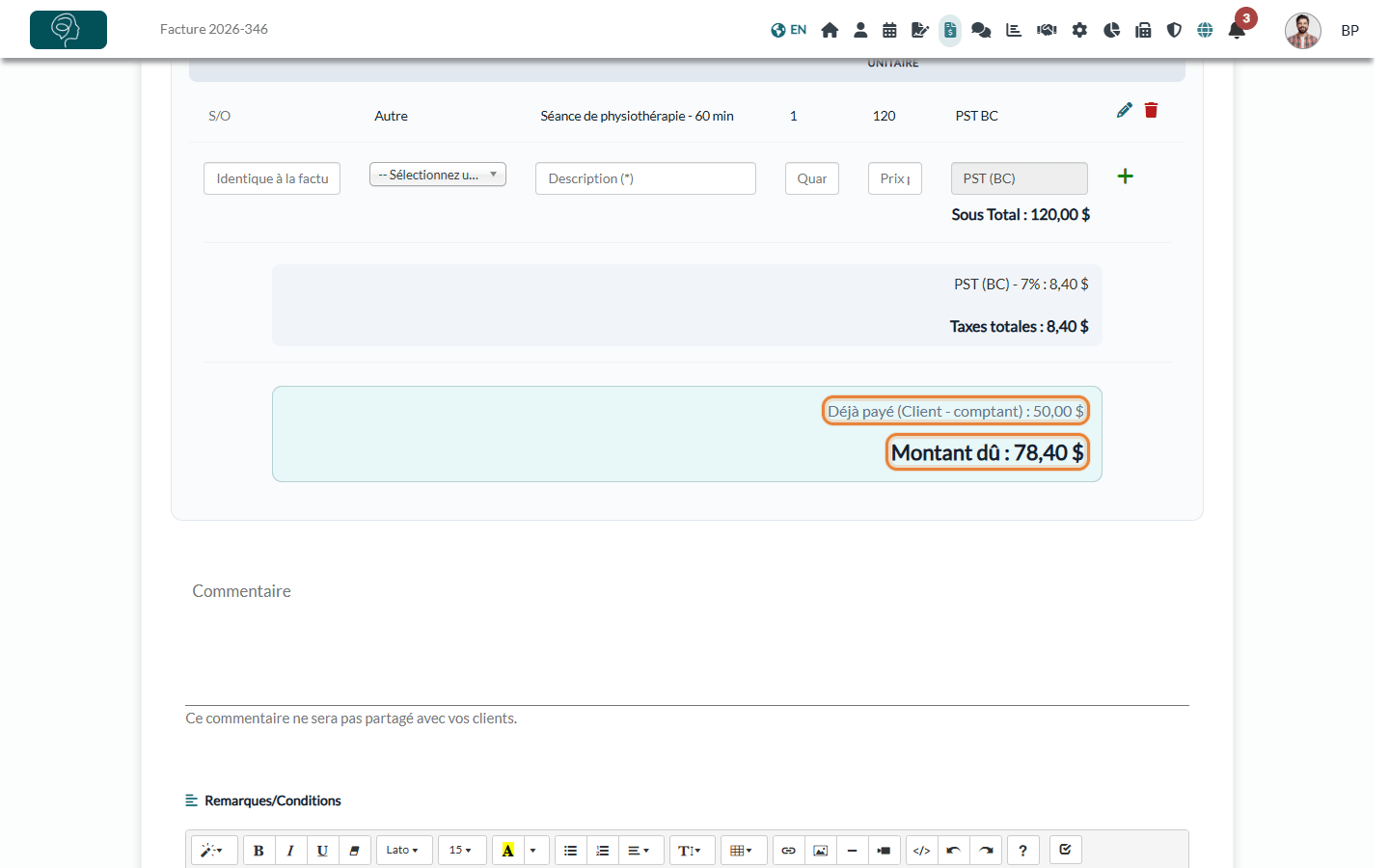Clear formatting with eraser button
The height and width of the screenshot is (868, 1389).
click(354, 850)
